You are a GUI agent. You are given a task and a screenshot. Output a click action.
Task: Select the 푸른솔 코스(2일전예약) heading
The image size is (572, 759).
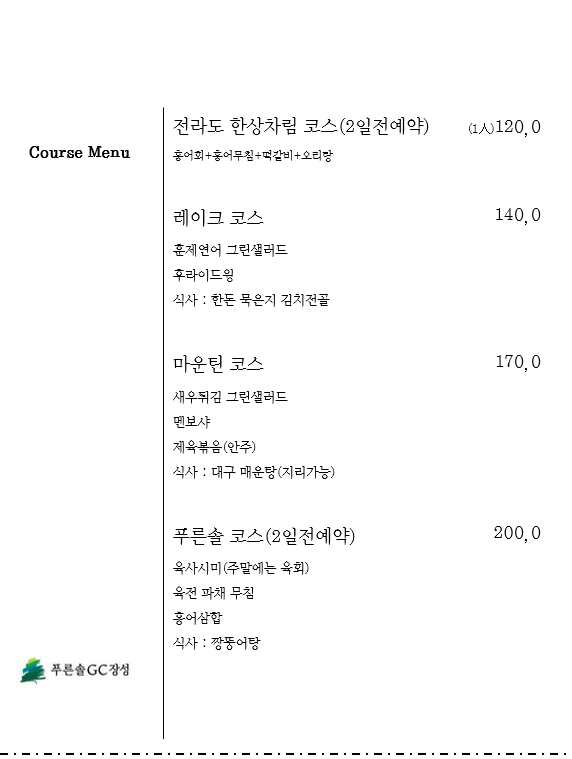point(264,536)
